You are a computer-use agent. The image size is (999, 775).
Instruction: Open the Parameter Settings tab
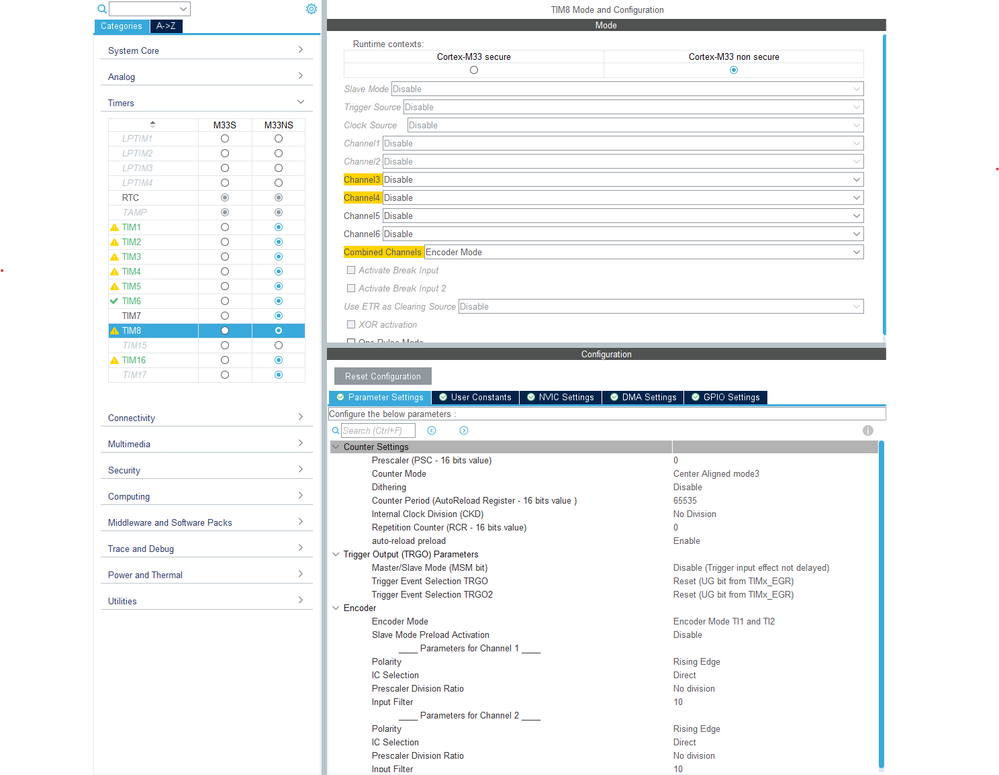pos(380,398)
